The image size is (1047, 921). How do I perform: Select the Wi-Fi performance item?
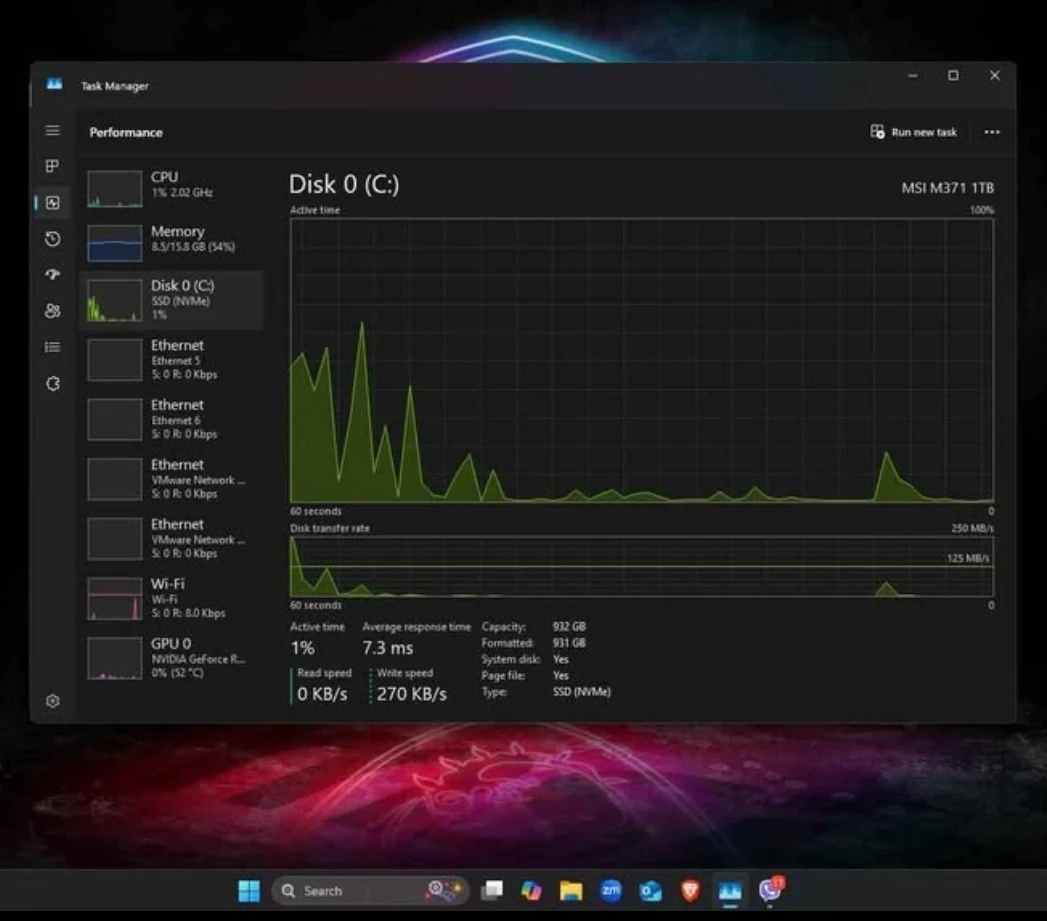point(170,598)
